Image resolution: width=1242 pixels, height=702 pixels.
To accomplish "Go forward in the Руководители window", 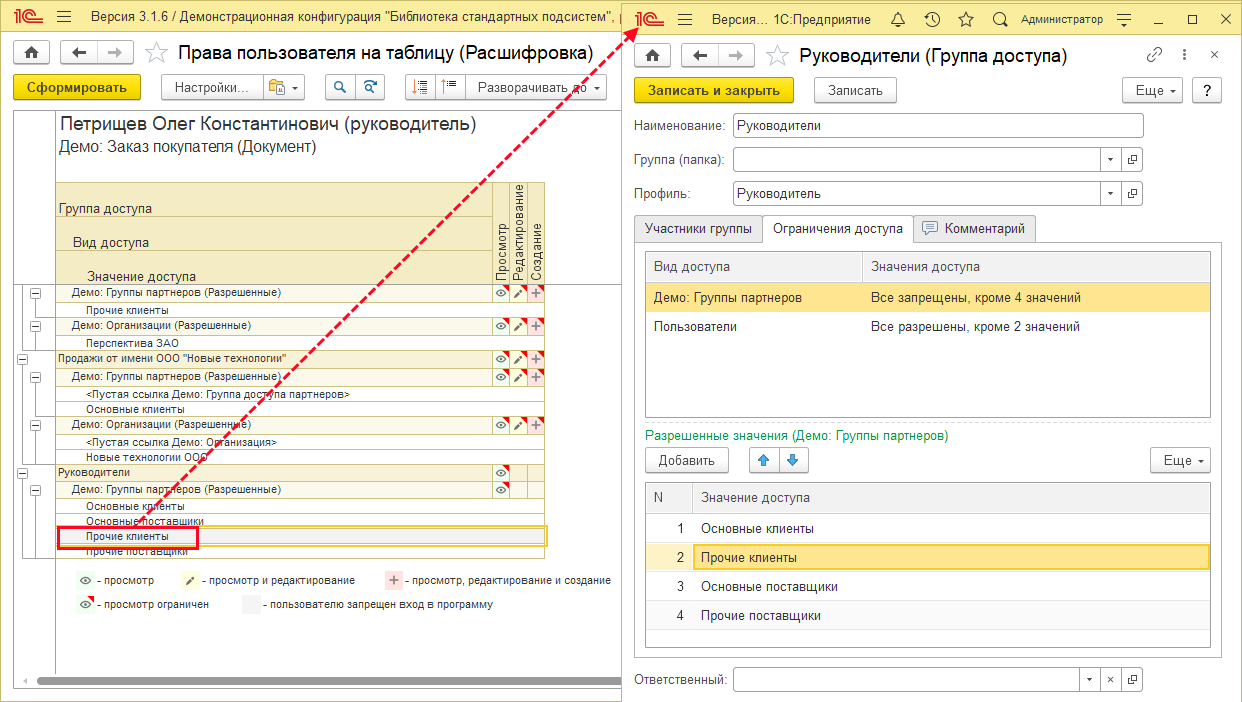I will pos(736,55).
